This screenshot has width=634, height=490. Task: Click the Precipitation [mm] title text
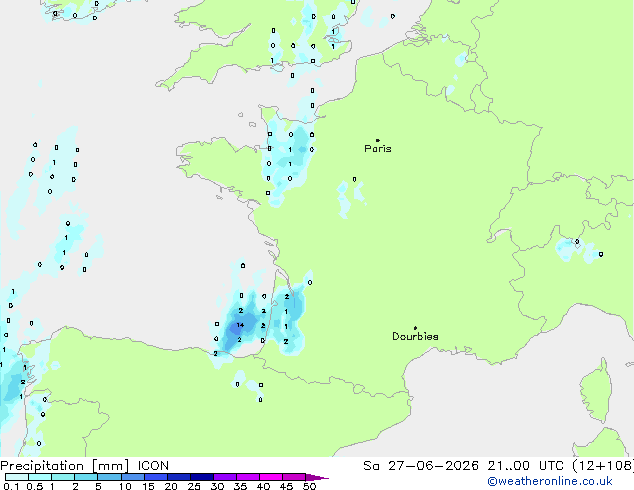[x=65, y=466]
